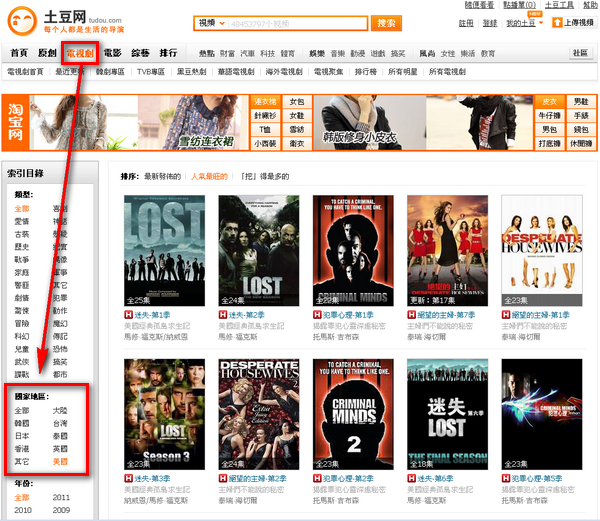600x521 pixels.
Task: Open the 迷失-第2季 title link
Action: pos(247,315)
